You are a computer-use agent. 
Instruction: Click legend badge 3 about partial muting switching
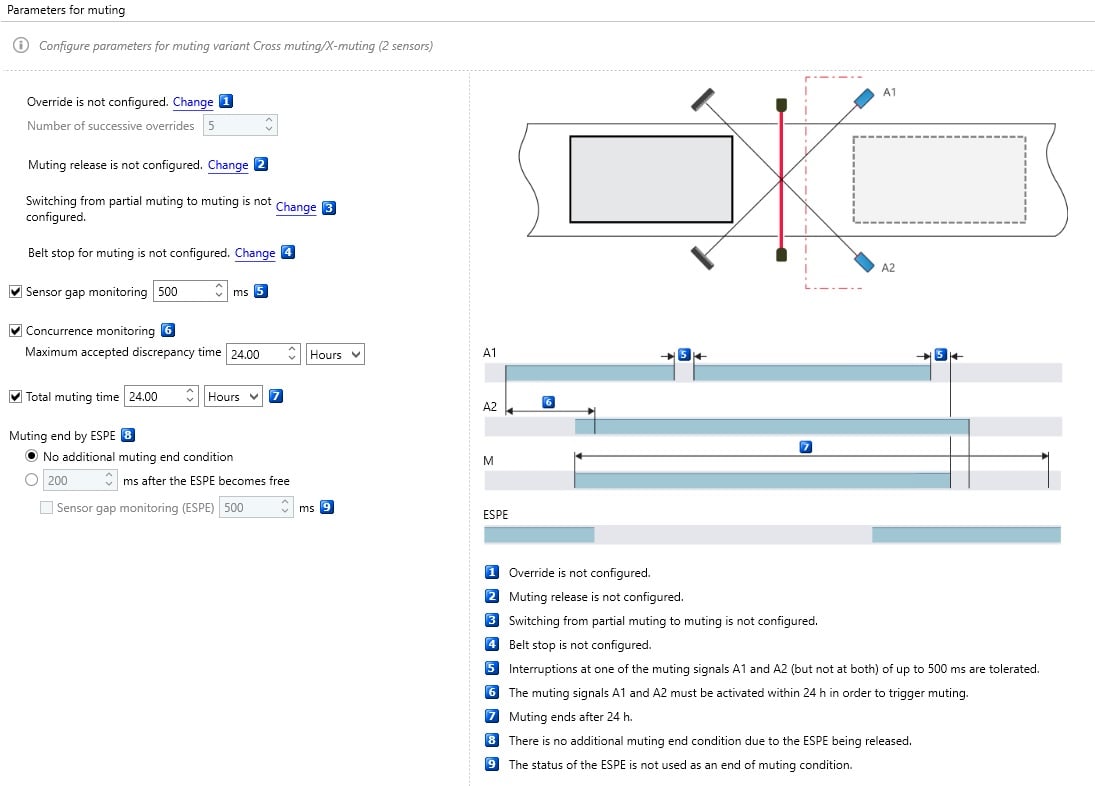[492, 620]
